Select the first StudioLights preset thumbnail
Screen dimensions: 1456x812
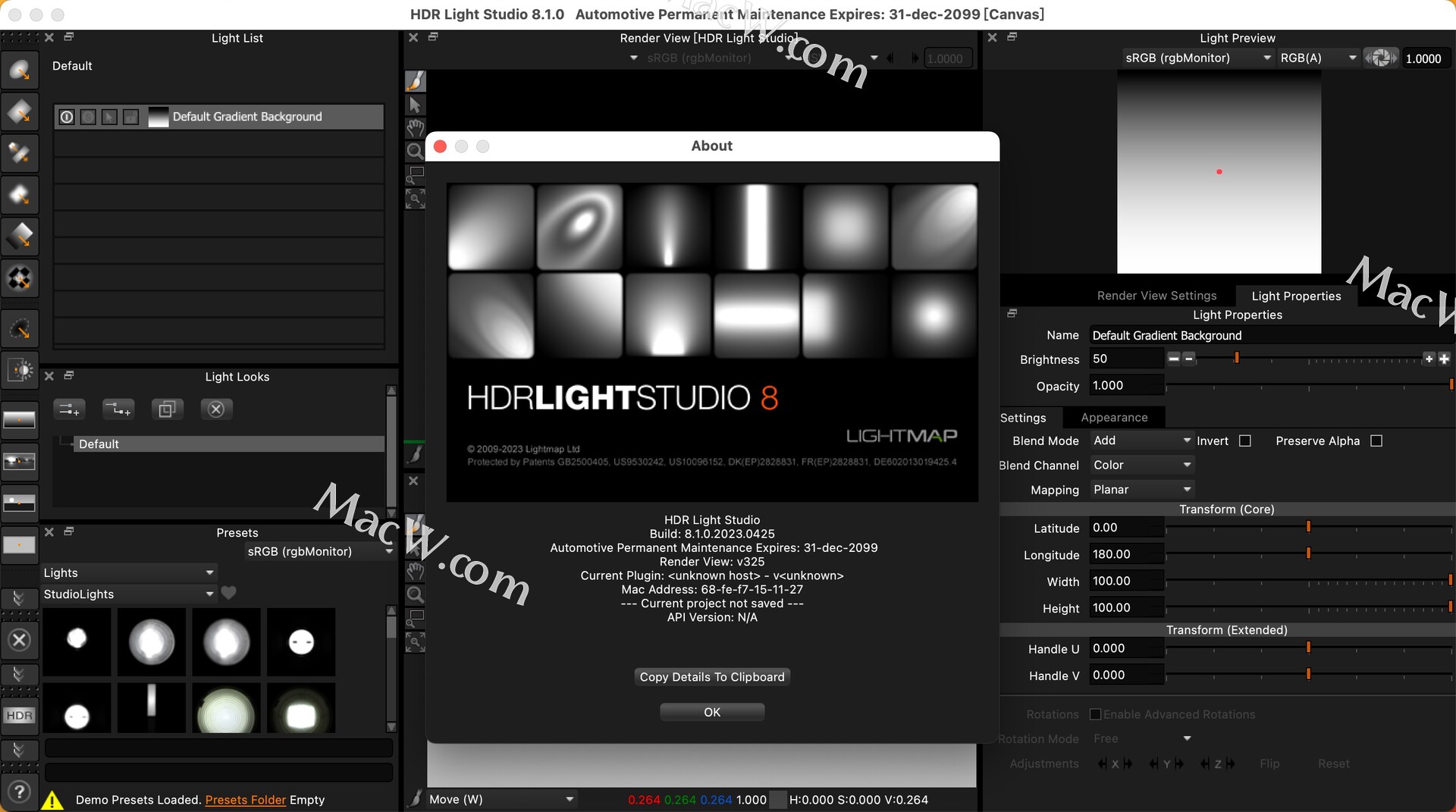click(77, 641)
